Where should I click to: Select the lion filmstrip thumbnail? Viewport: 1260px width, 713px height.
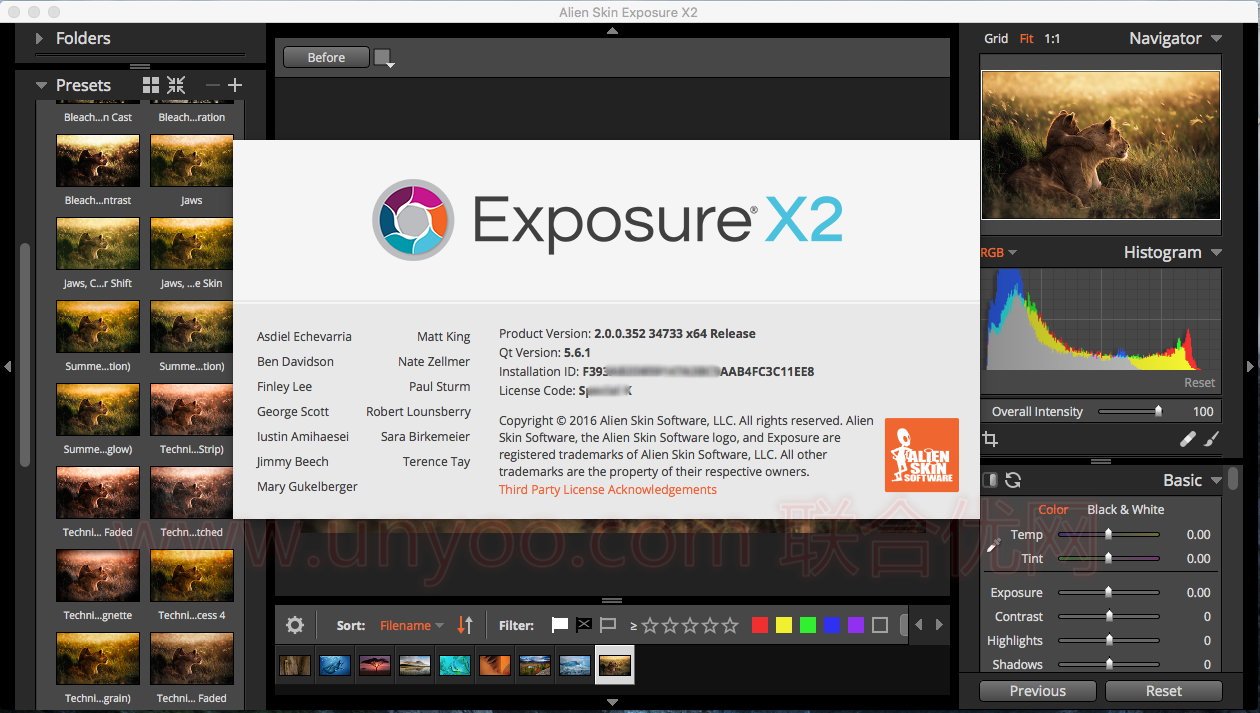click(x=614, y=665)
